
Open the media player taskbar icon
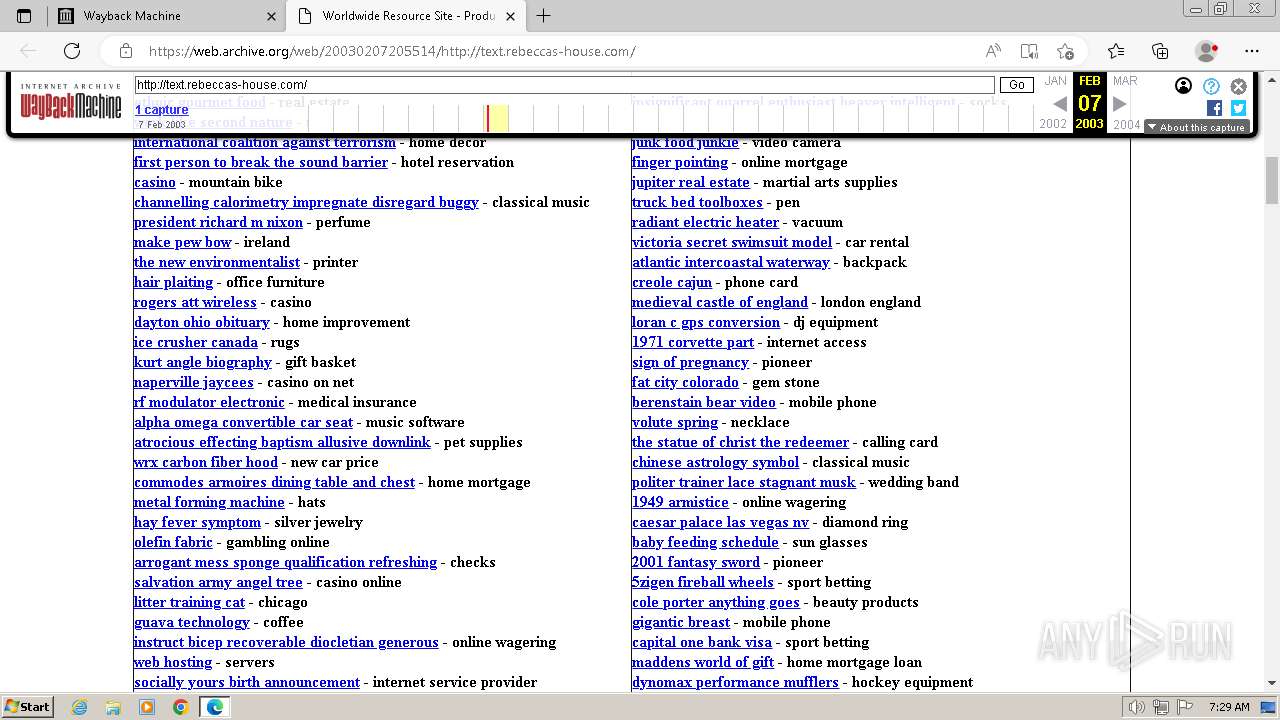pyautogui.click(x=147, y=707)
